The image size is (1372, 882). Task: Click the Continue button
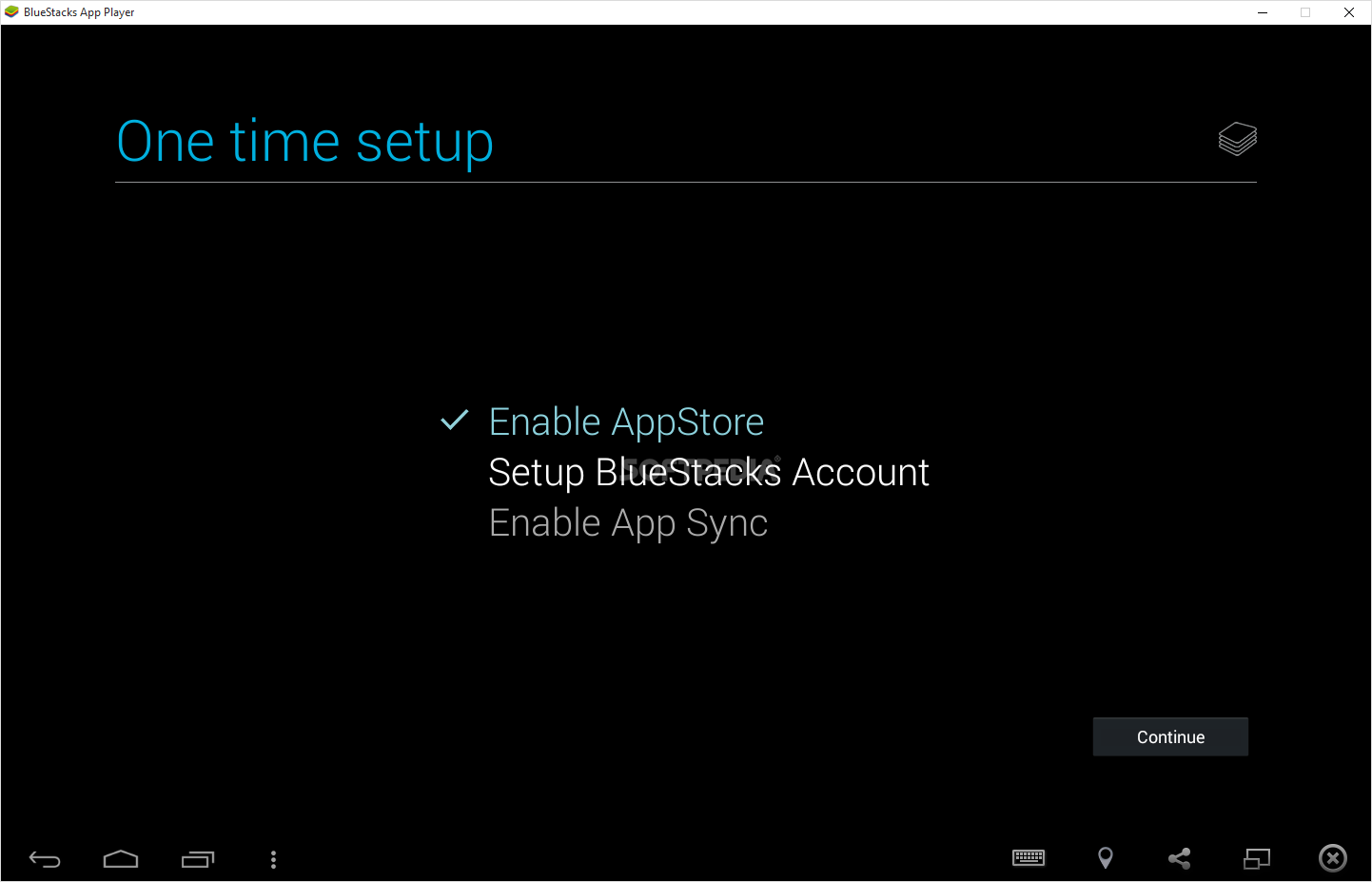tap(1170, 736)
